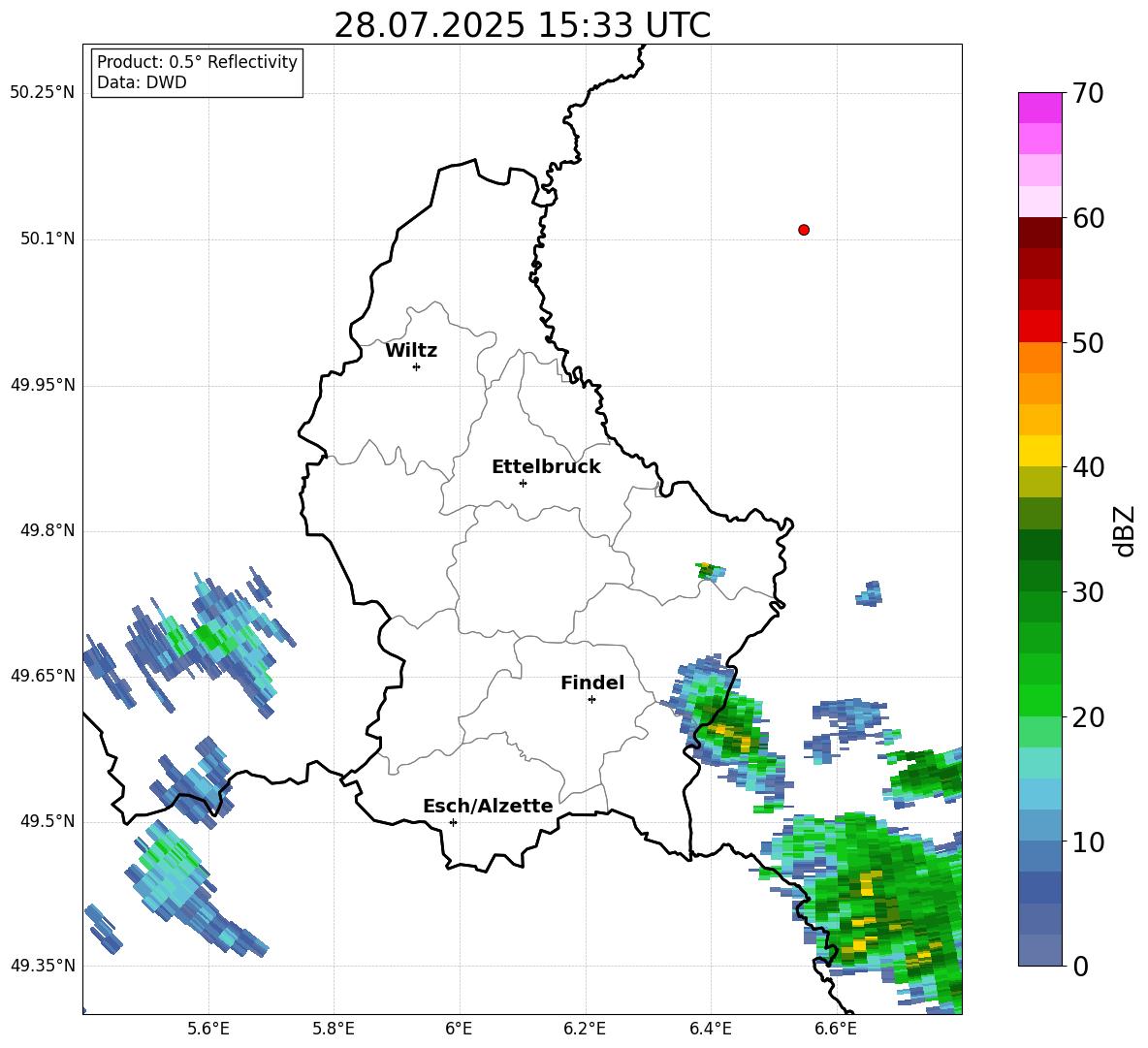Viewport: 1148px width, 1048px height.
Task: Click the 20 tick label on colorbar
Action: [1088, 717]
